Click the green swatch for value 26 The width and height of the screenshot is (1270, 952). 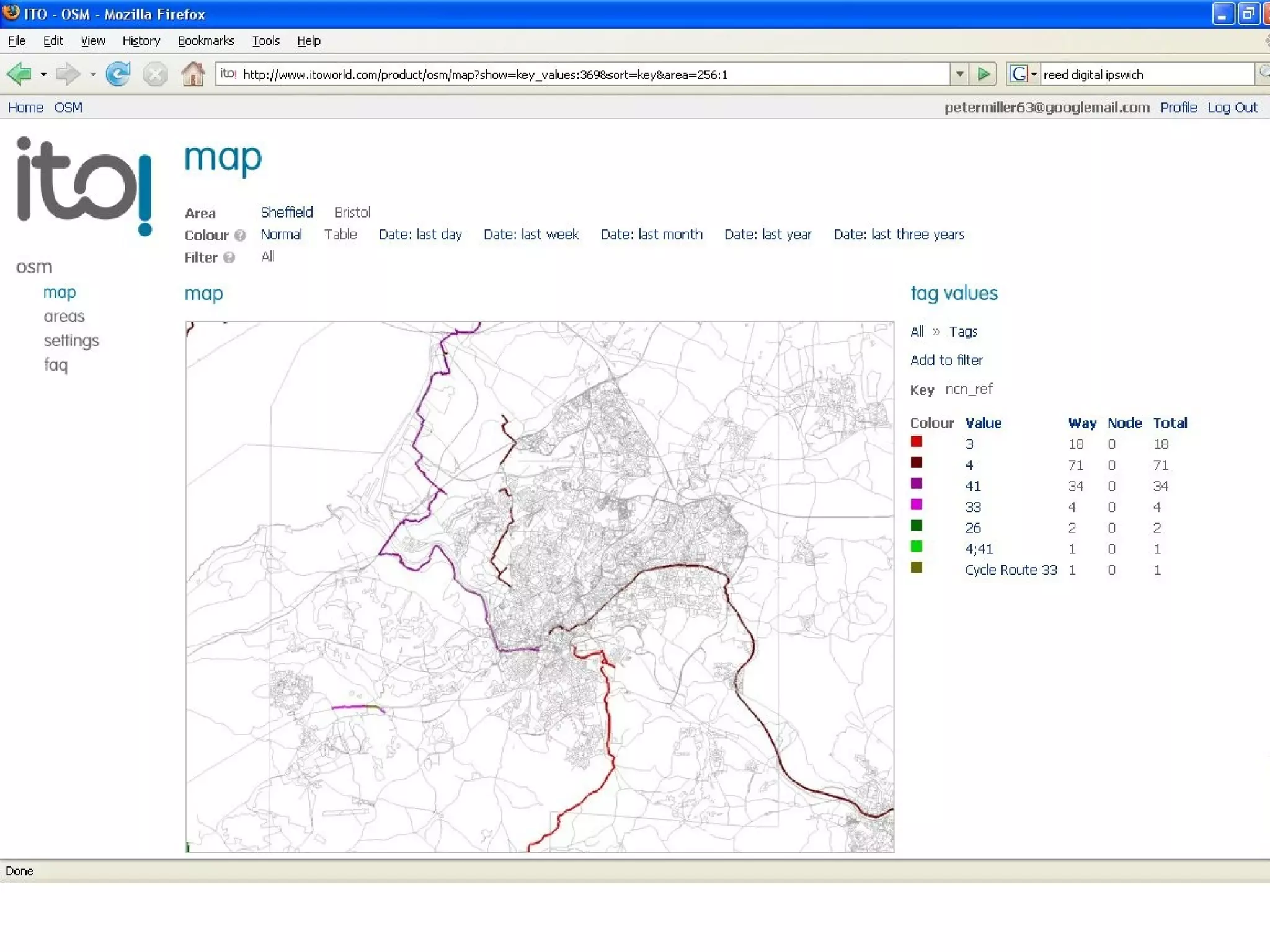pos(917,526)
